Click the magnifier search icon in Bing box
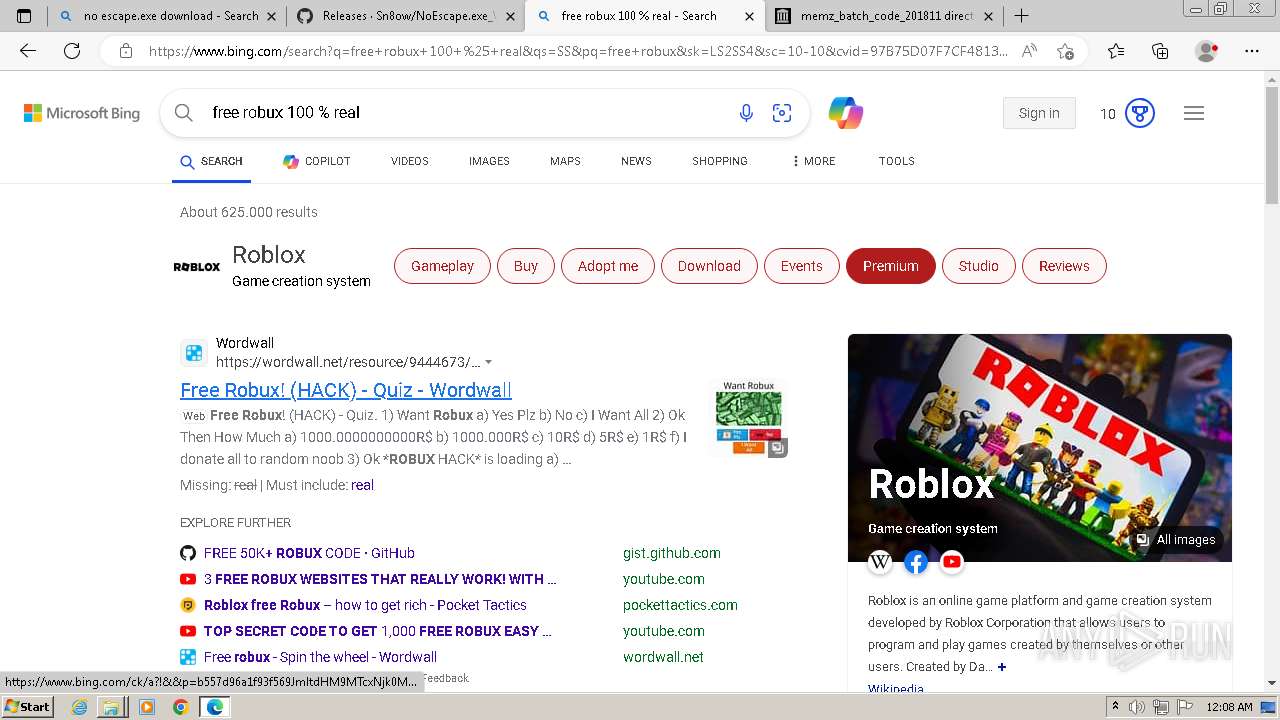Image resolution: width=1280 pixels, height=720 pixels. tap(184, 113)
